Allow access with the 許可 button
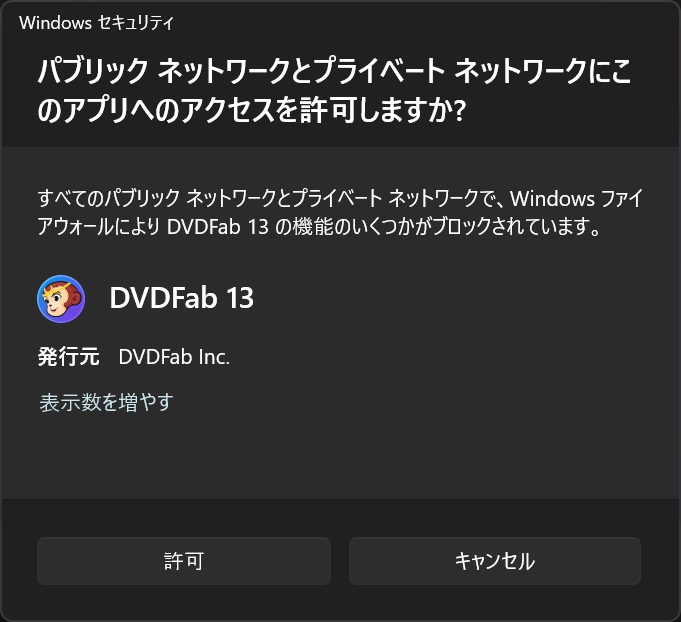 click(x=184, y=561)
